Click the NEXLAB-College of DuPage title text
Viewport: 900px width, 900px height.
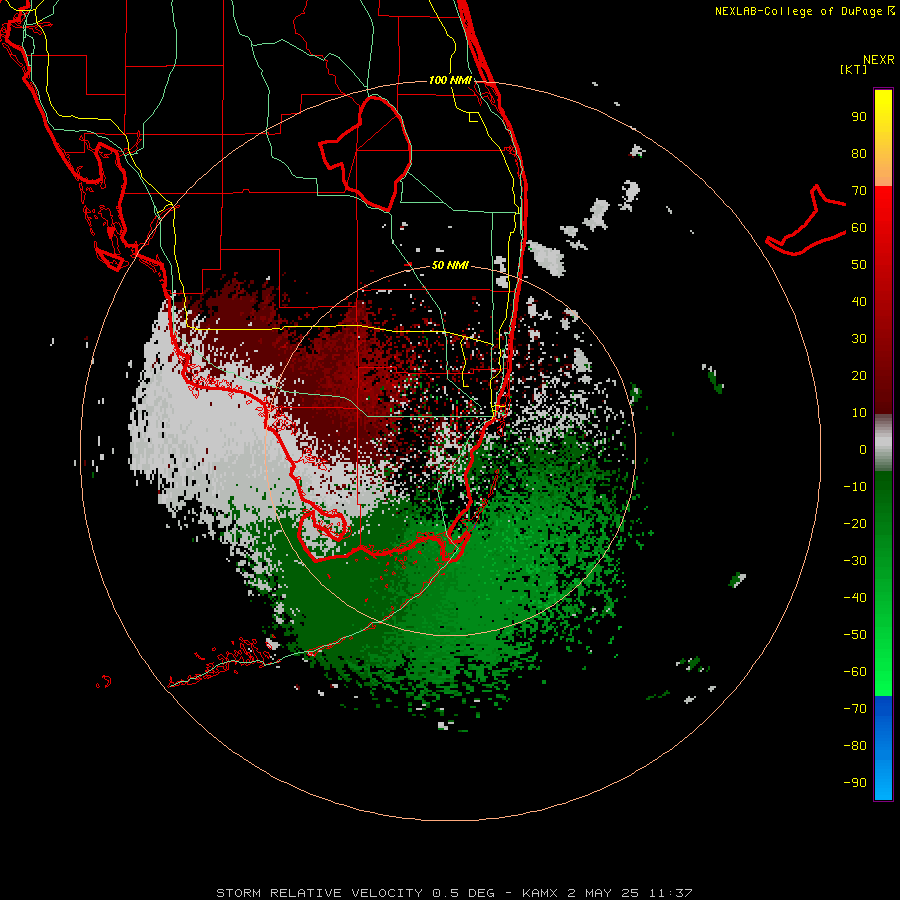[x=800, y=11]
